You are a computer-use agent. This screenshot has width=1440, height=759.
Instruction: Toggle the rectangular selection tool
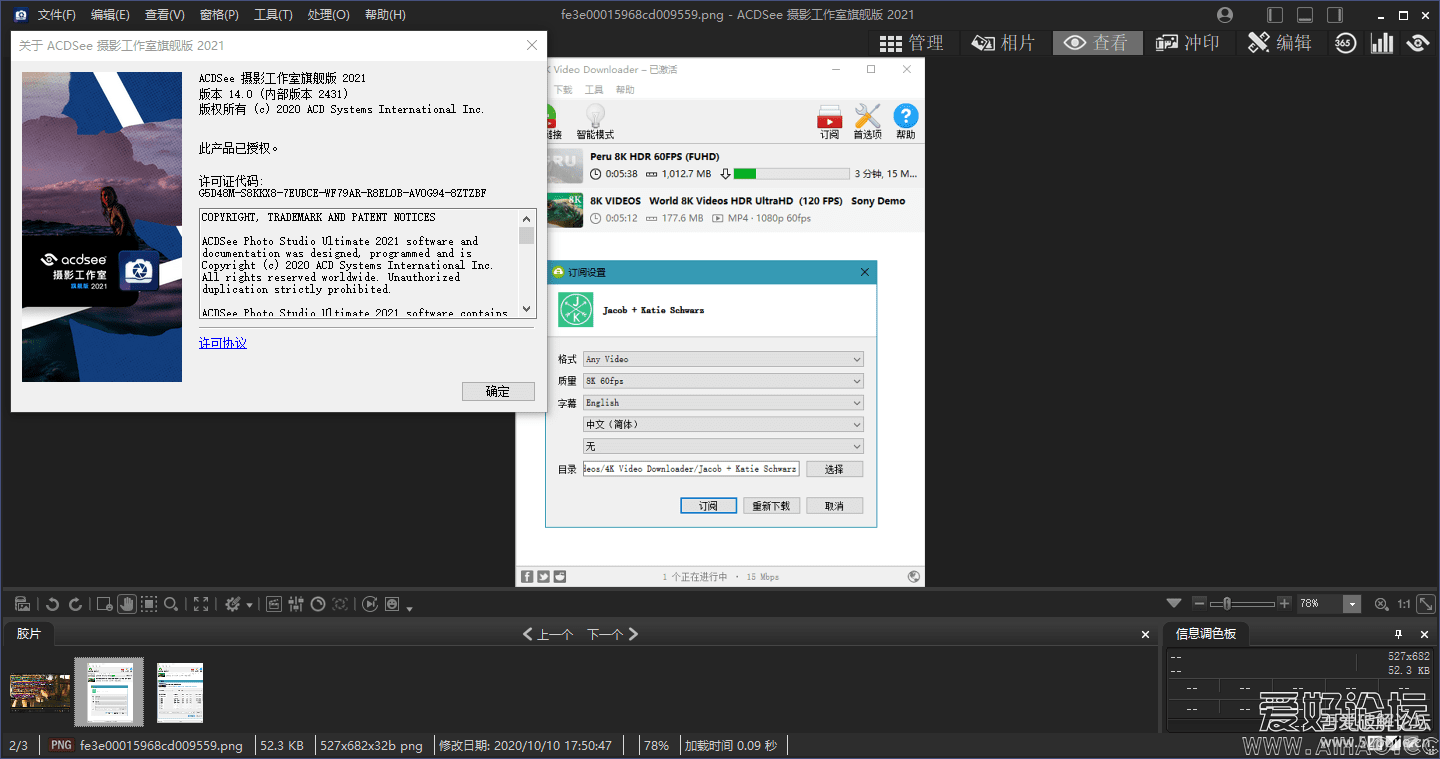tap(149, 604)
